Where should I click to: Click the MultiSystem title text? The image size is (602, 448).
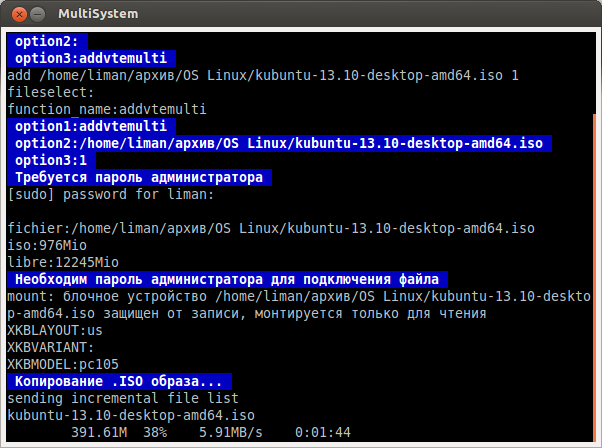pyautogui.click(x=98, y=14)
